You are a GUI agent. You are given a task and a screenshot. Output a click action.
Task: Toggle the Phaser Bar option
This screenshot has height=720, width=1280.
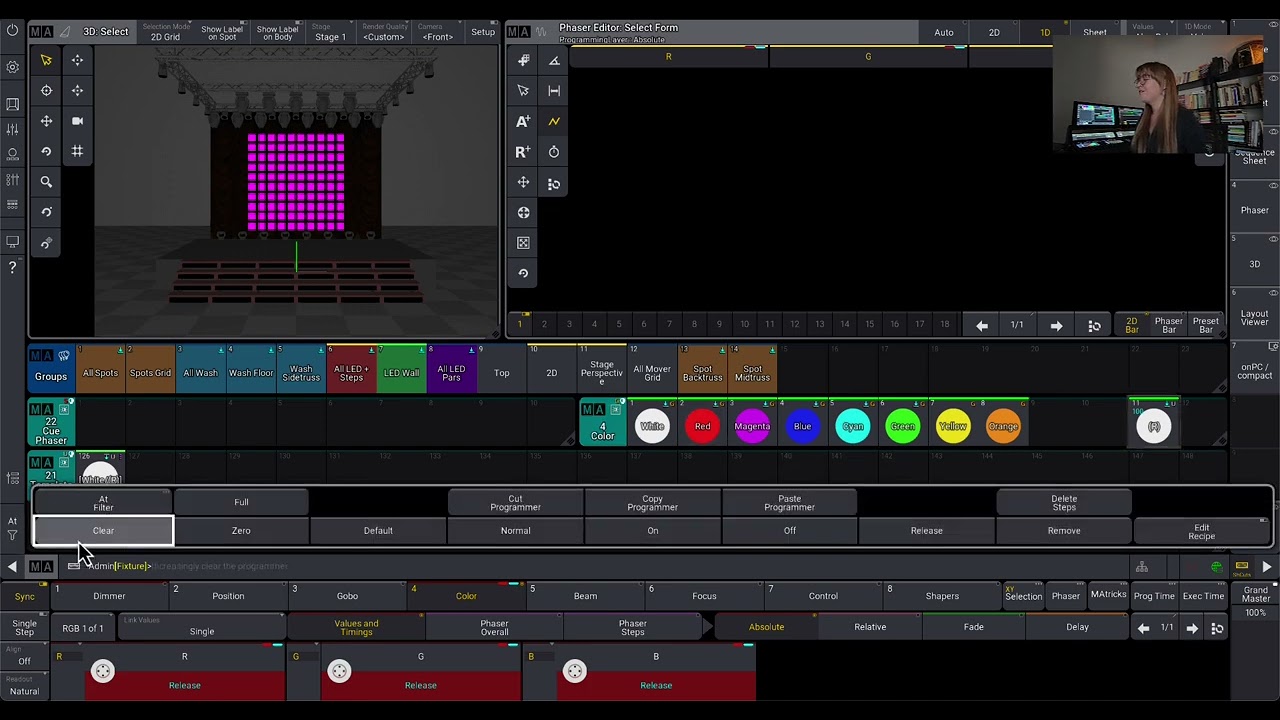pos(1169,325)
